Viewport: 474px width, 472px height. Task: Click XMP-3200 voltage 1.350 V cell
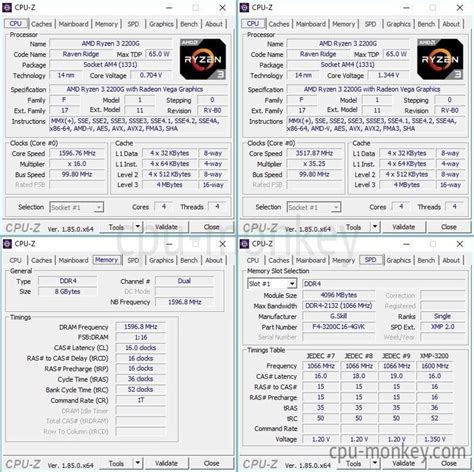click(435, 439)
